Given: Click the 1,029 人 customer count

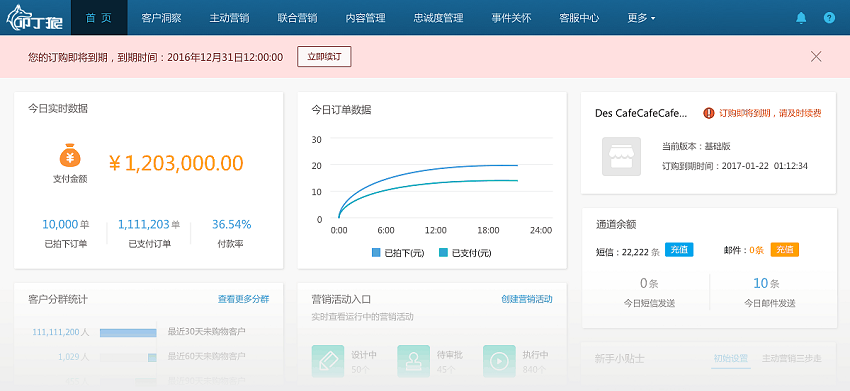Looking at the screenshot, I should (73, 357).
